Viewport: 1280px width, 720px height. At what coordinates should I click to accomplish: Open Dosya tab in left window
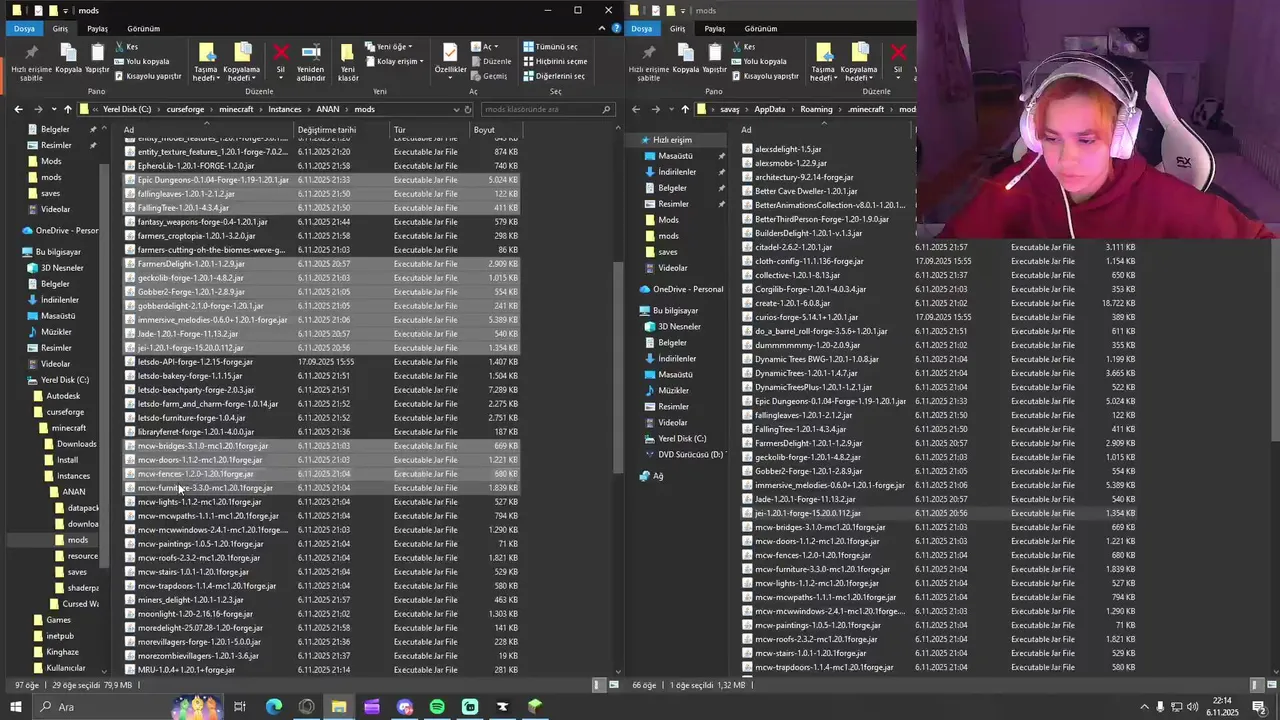[x=24, y=28]
